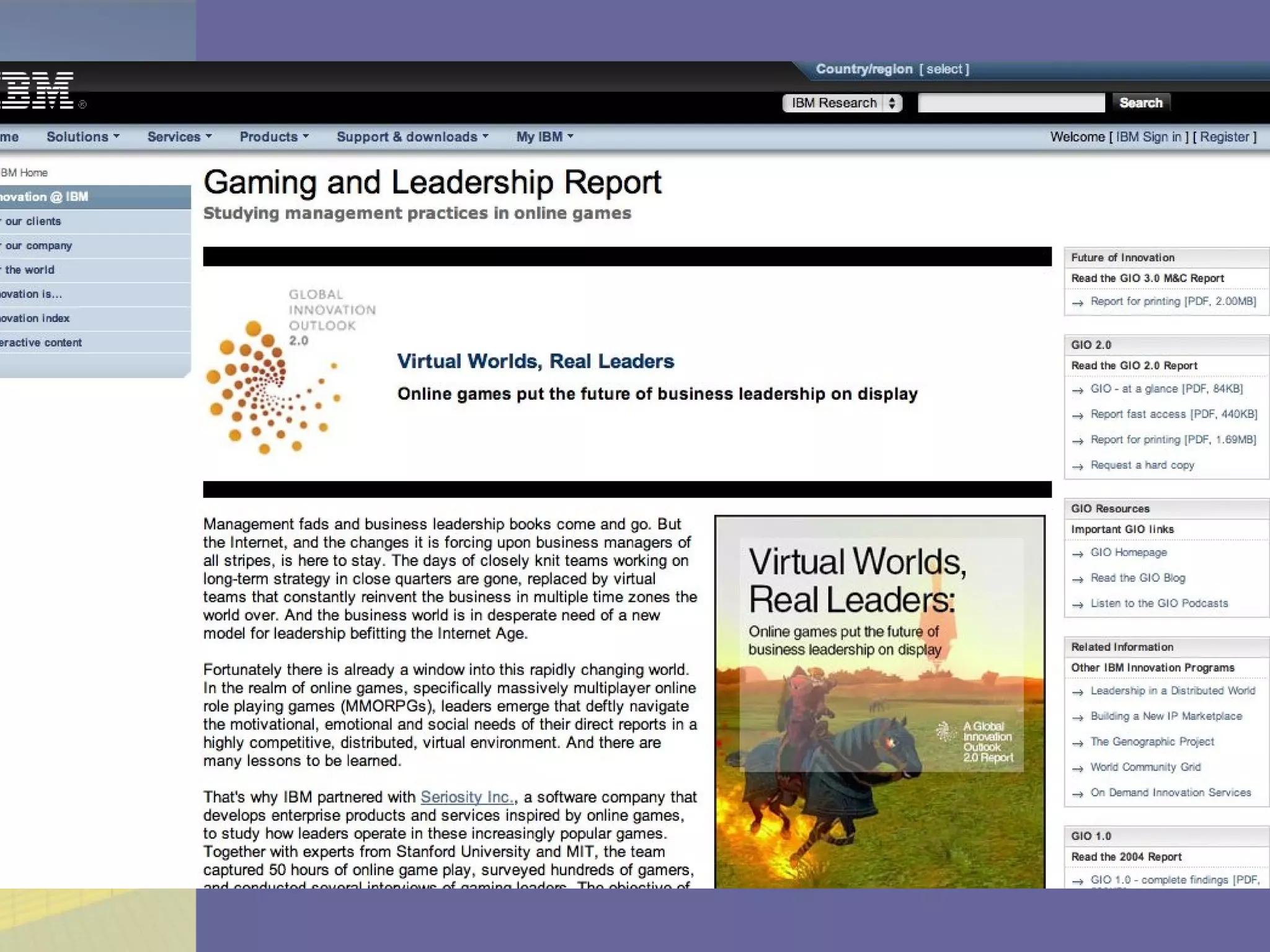Select Innovation @ IBM sidebar item

coord(95,197)
